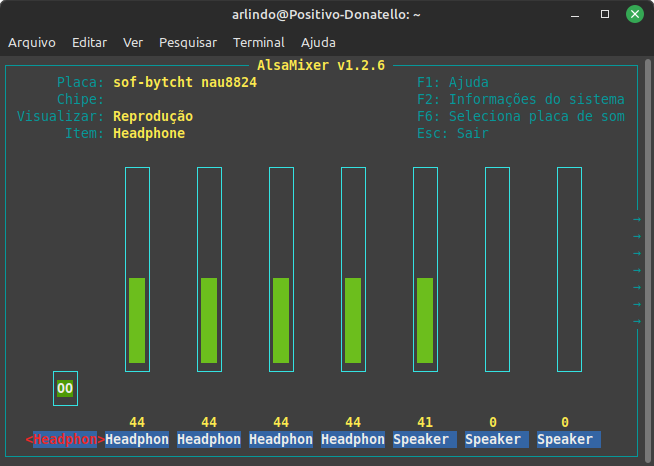Toggle the OO mute box for Headphone

[x=65, y=388]
